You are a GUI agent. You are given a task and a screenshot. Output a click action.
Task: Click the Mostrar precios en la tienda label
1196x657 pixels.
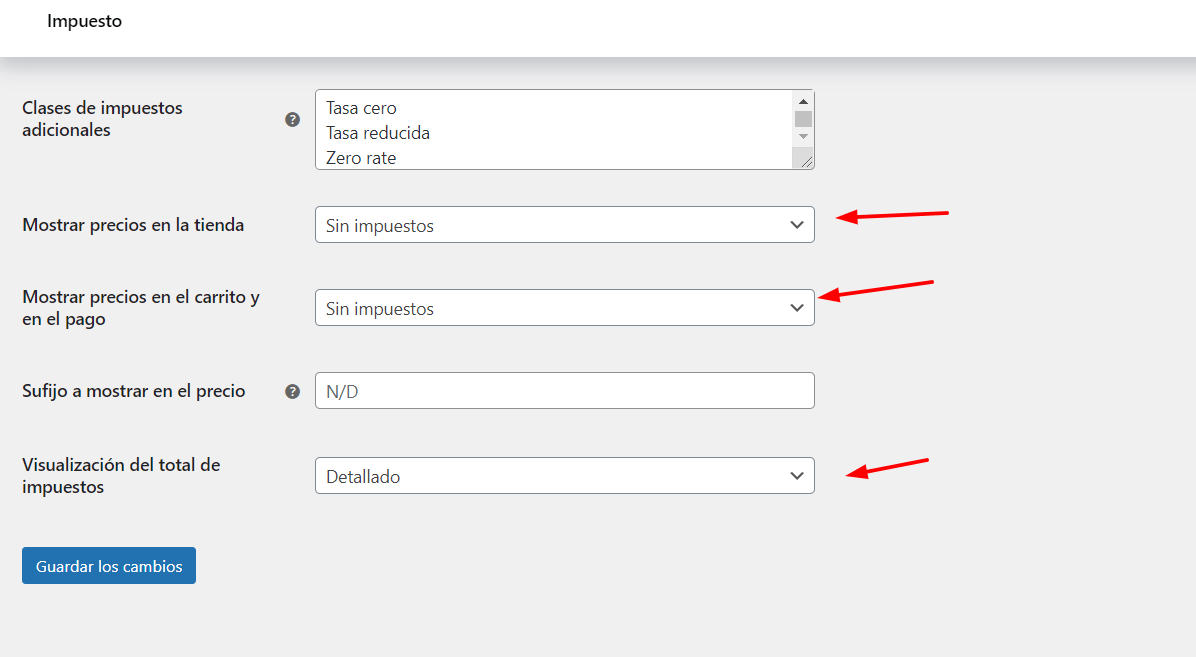pos(133,225)
